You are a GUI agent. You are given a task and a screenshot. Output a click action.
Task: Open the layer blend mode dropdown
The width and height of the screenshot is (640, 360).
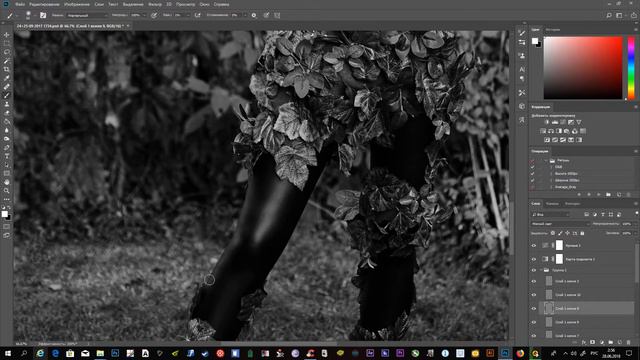[560, 224]
